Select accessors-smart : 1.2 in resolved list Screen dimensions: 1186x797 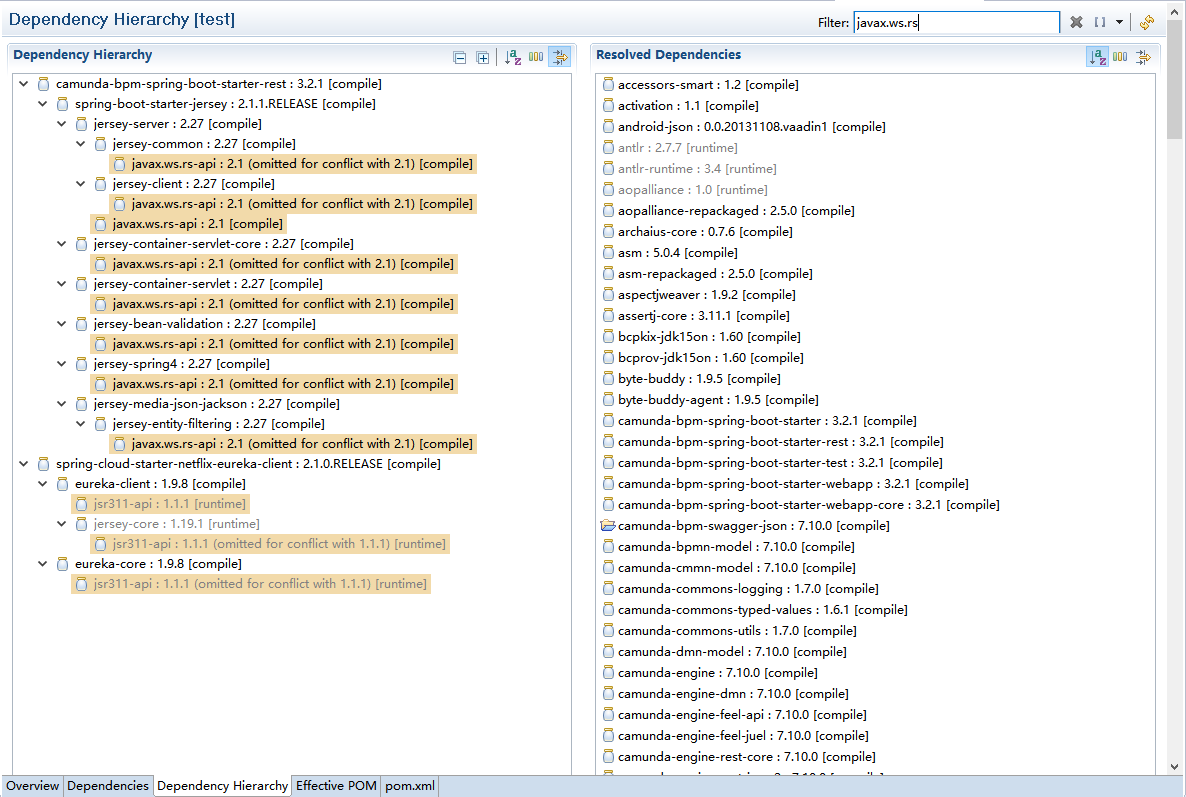(x=700, y=85)
